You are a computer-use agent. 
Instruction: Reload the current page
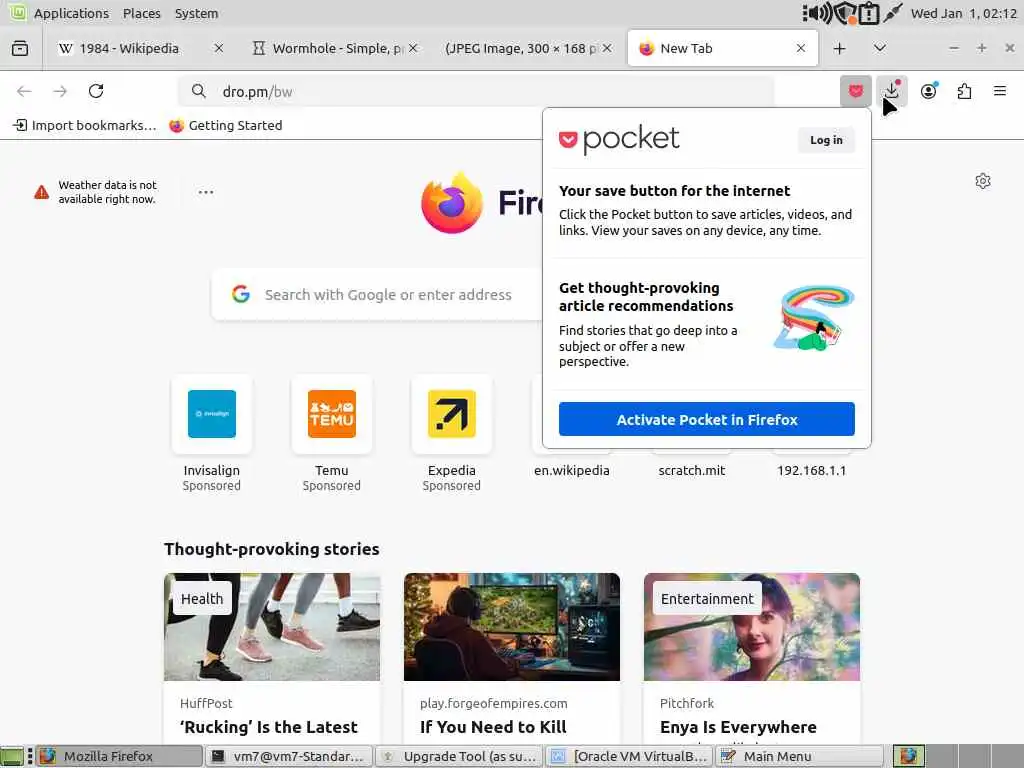click(x=96, y=91)
